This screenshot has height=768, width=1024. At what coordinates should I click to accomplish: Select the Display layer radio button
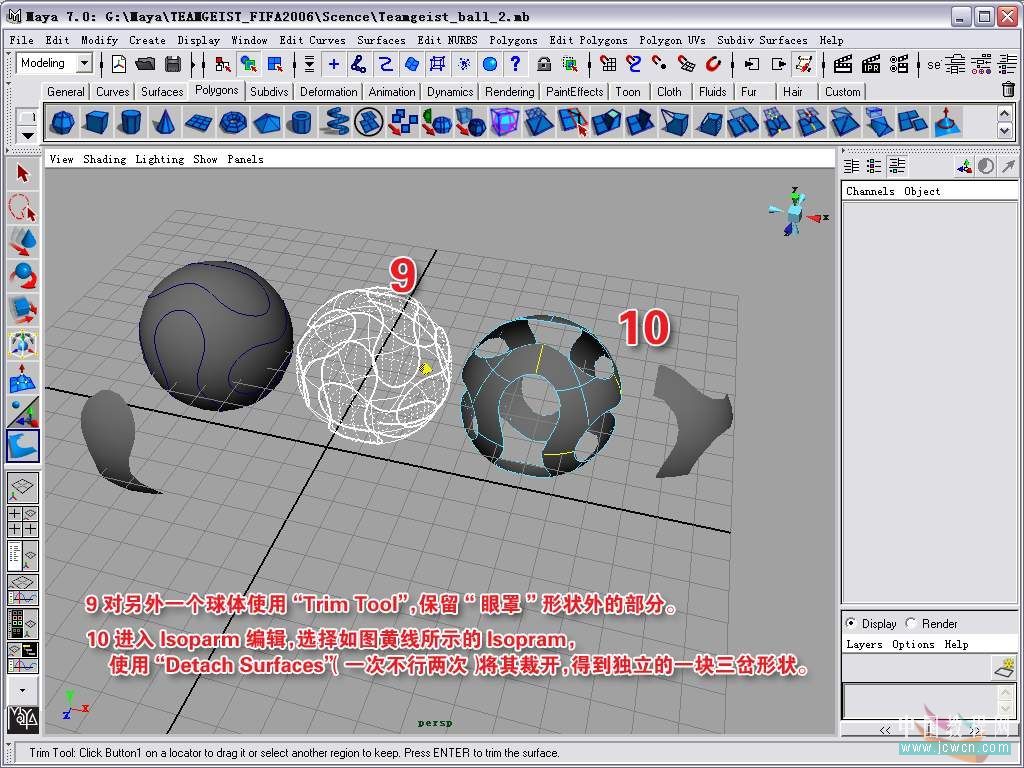[x=850, y=623]
